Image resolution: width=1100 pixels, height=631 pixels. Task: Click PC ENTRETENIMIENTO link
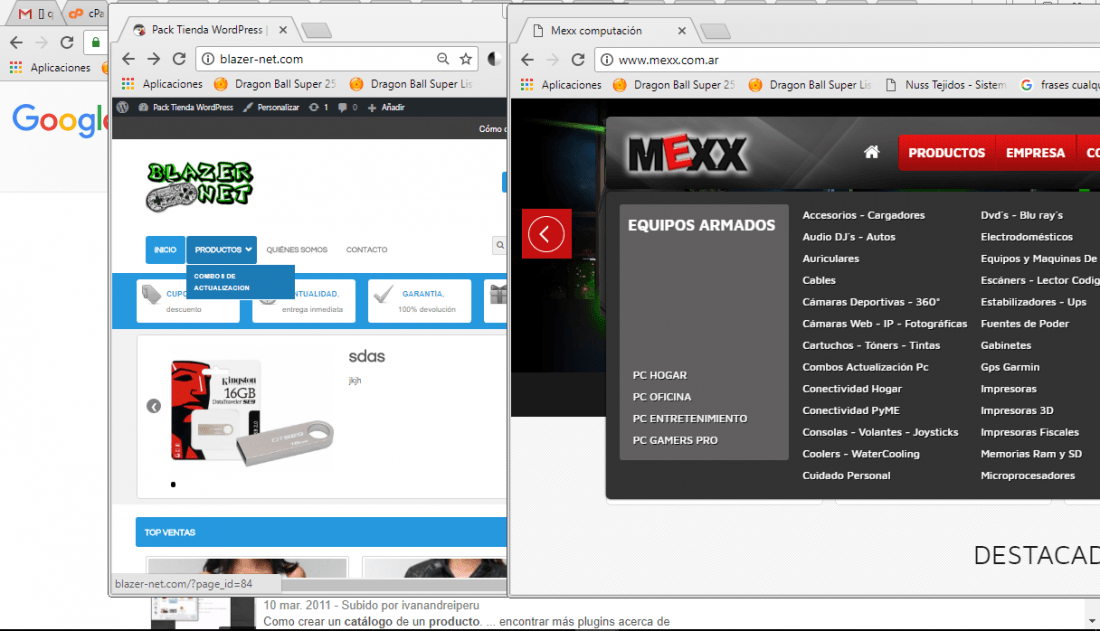[x=690, y=419]
